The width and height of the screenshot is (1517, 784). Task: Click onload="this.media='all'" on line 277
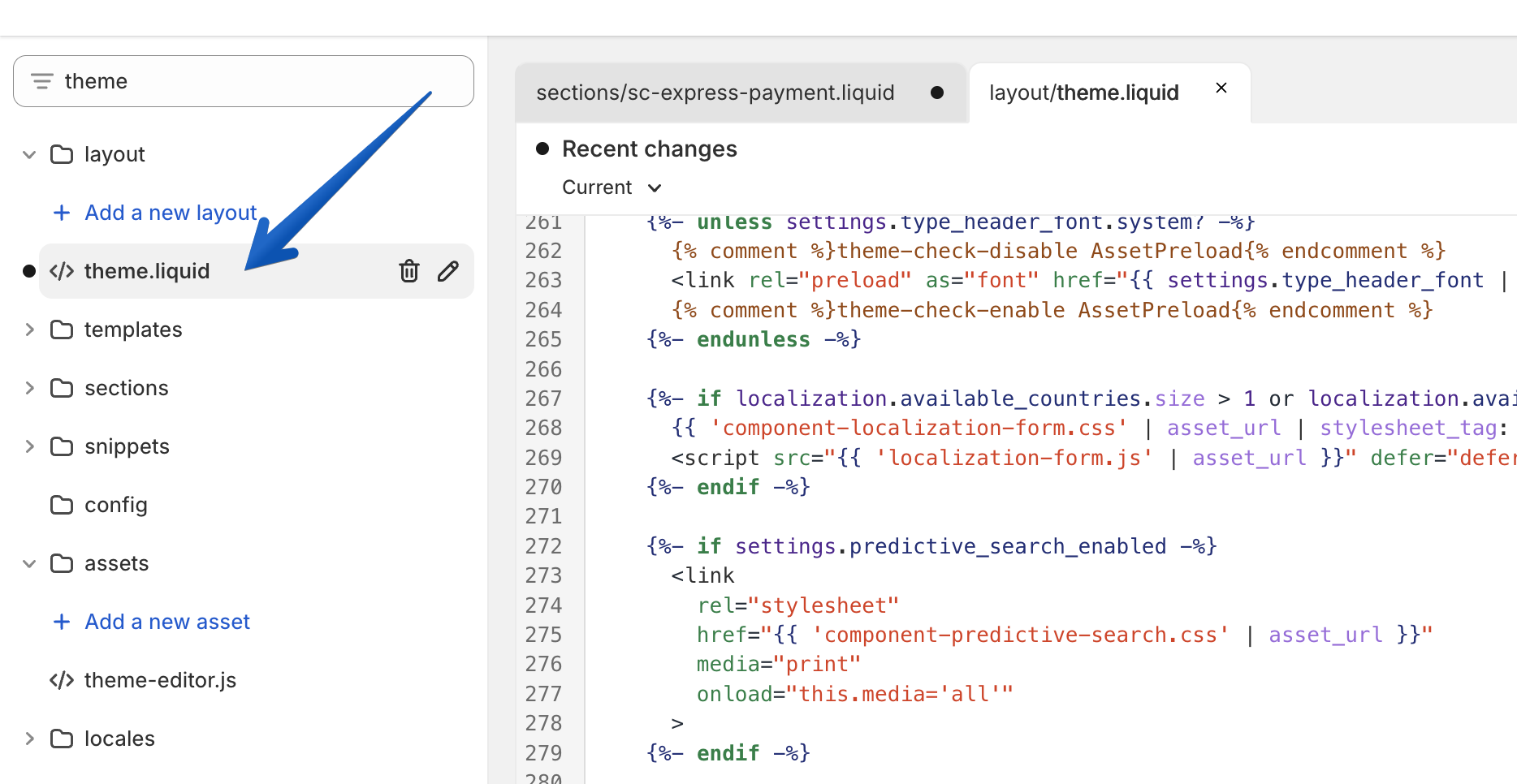click(855, 694)
